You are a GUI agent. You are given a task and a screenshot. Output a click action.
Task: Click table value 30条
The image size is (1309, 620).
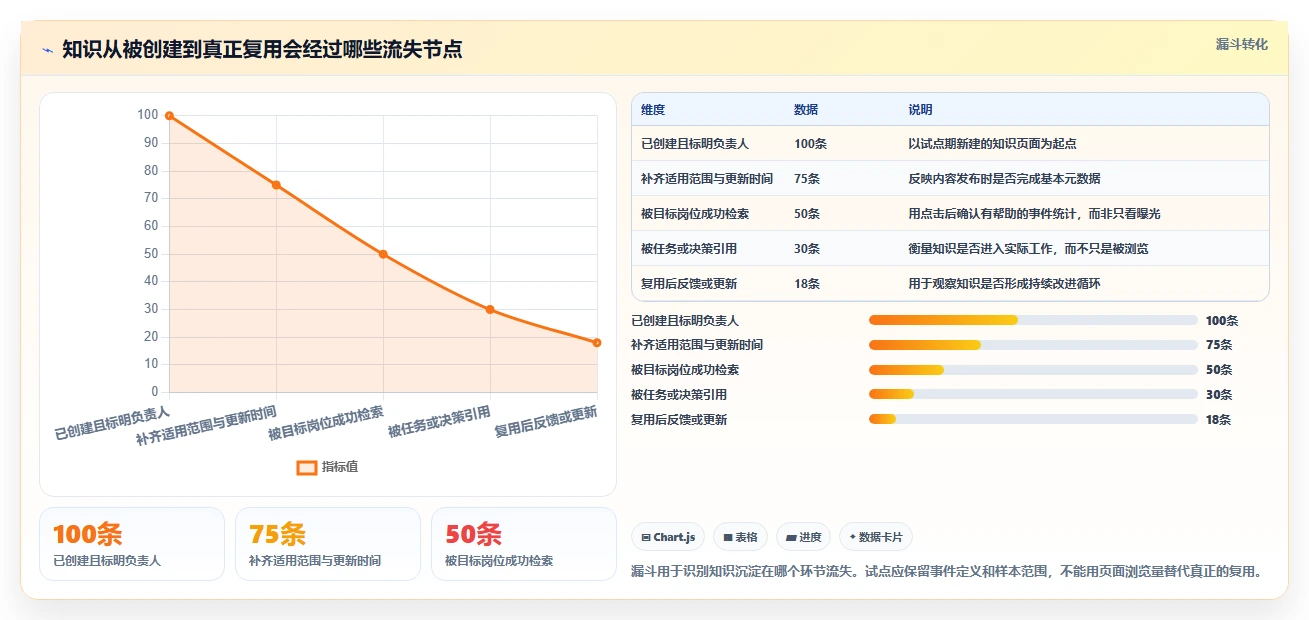(x=807, y=249)
